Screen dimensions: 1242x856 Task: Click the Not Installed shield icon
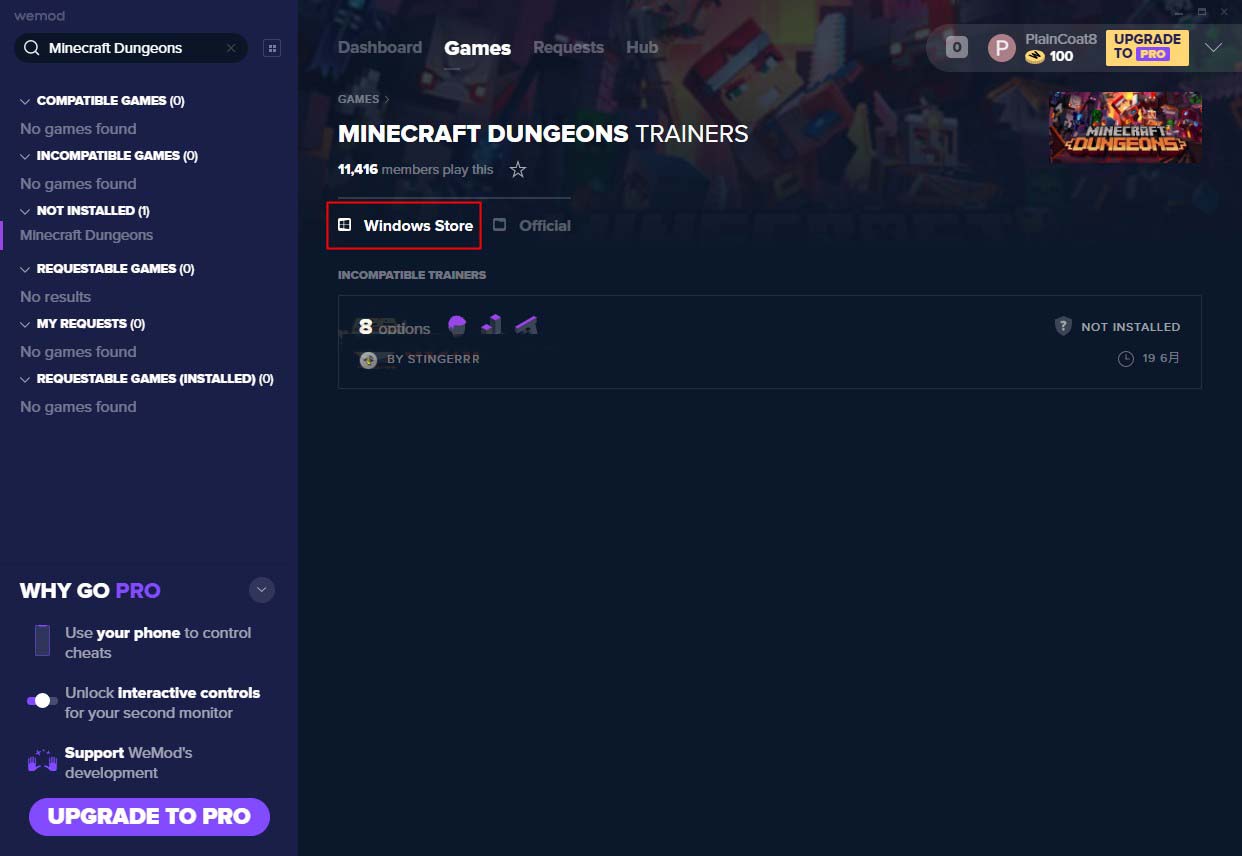(1063, 326)
